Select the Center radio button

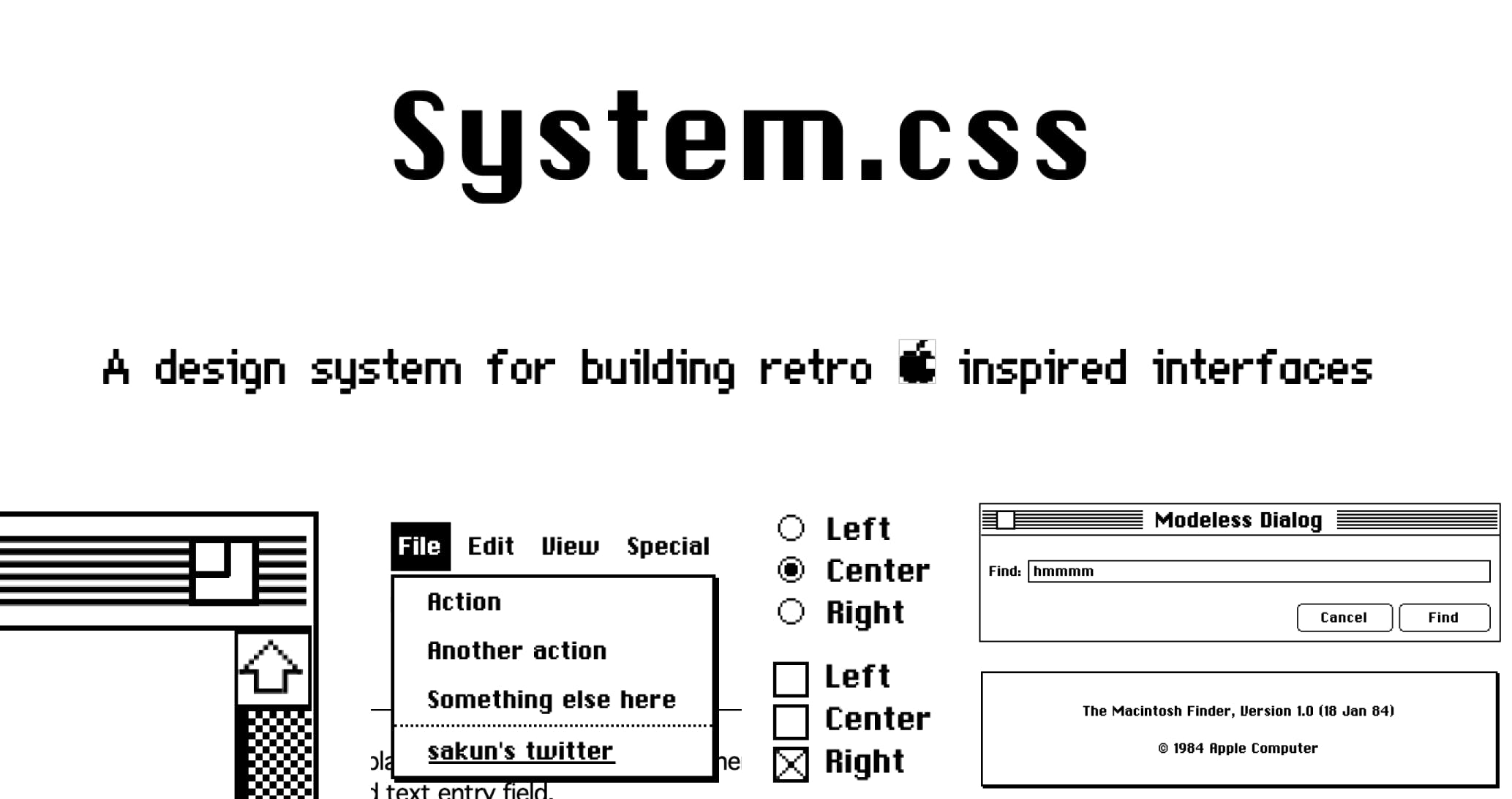(x=791, y=570)
